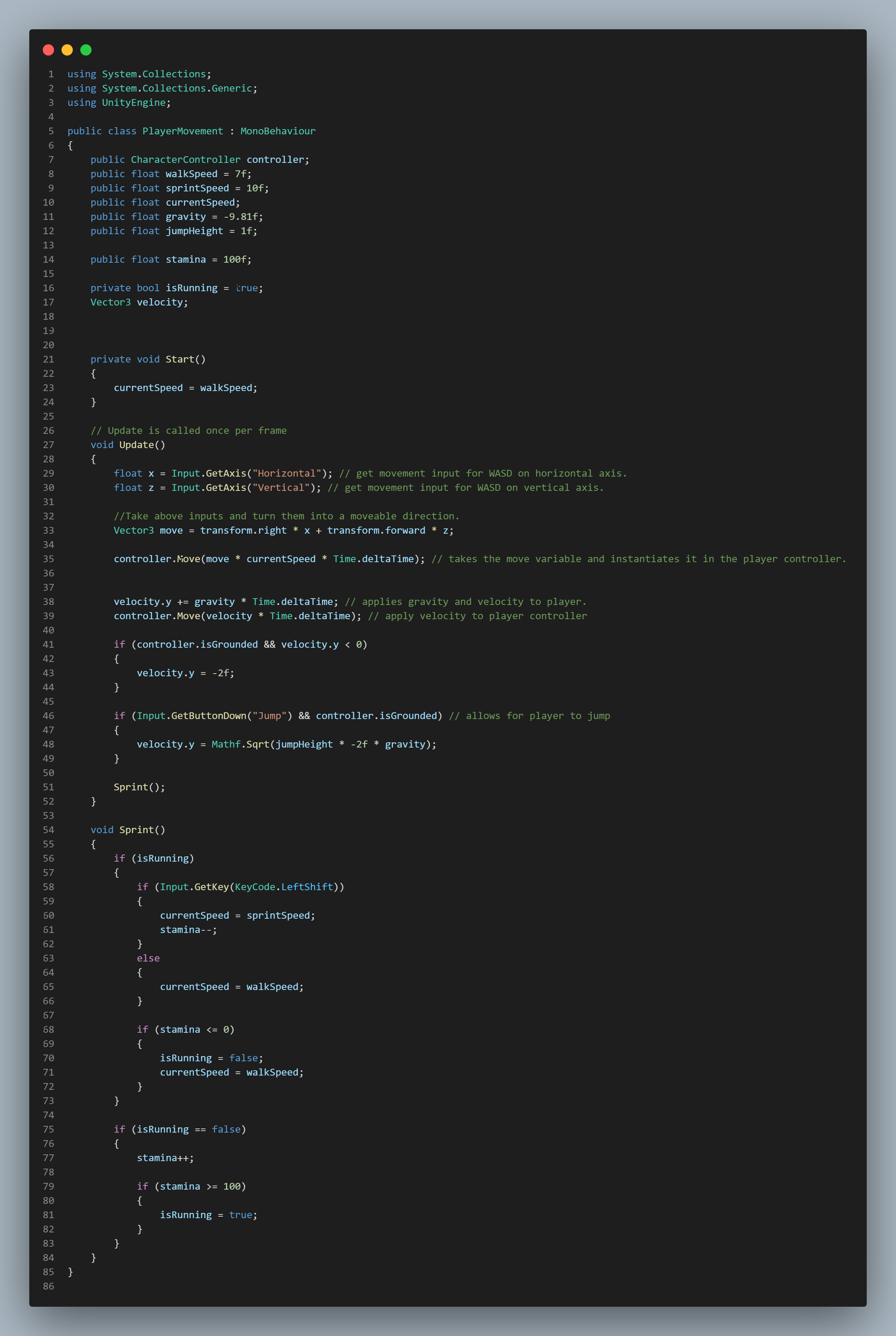Click 'MonoBehaviour' base class name
The width and height of the screenshot is (896, 1336).
[x=278, y=131]
